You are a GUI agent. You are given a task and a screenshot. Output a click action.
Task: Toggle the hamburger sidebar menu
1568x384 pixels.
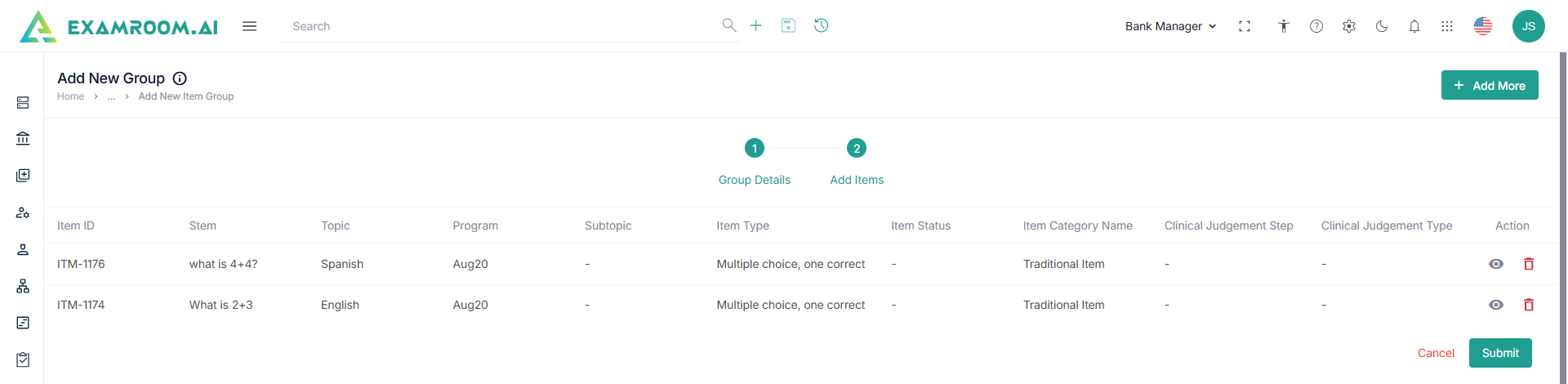(x=250, y=26)
